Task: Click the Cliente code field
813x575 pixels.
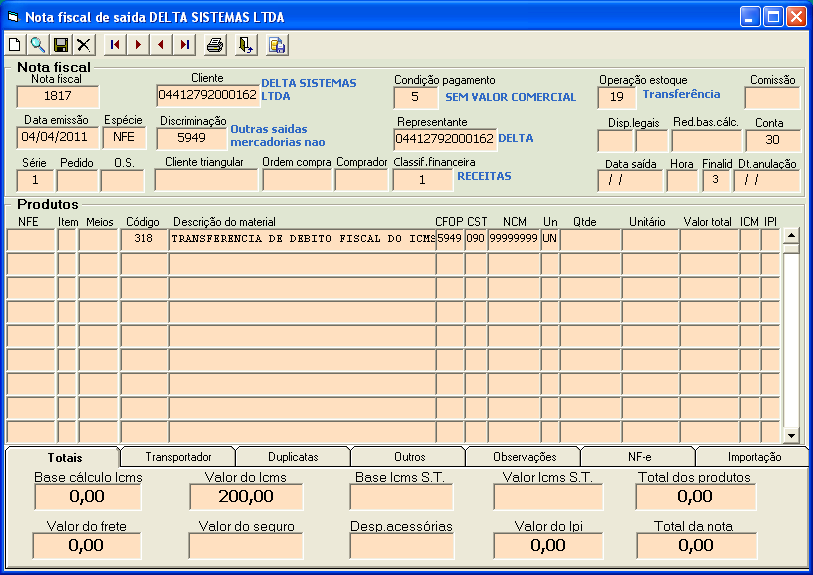Action: [207, 95]
